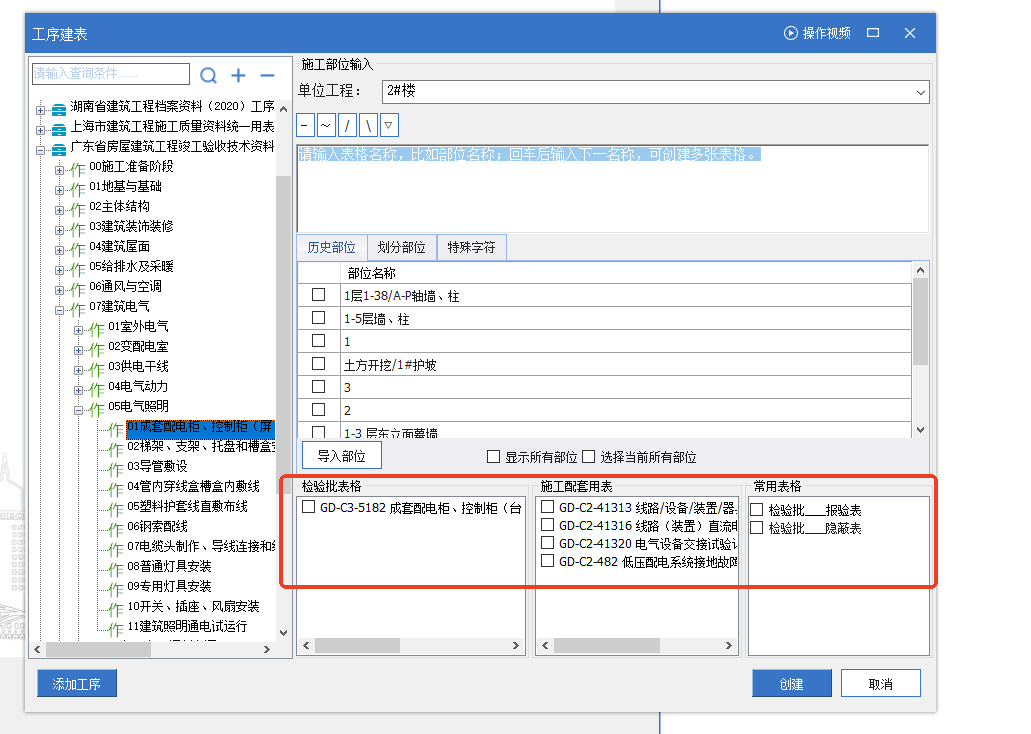Click the down-triangle symbol button

(389, 125)
